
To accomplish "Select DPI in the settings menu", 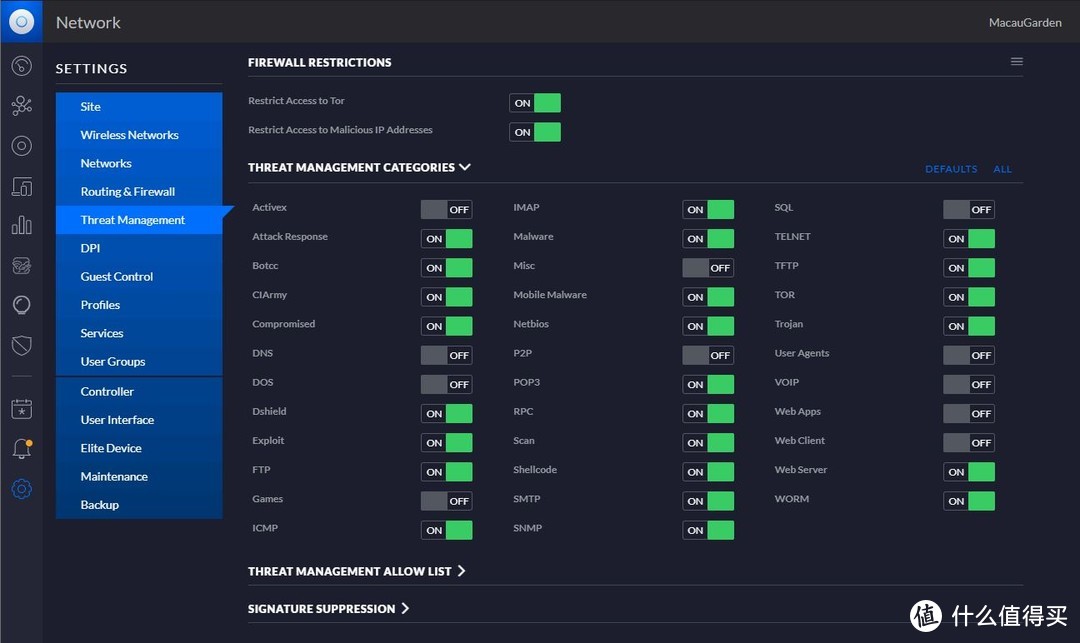I will point(91,248).
